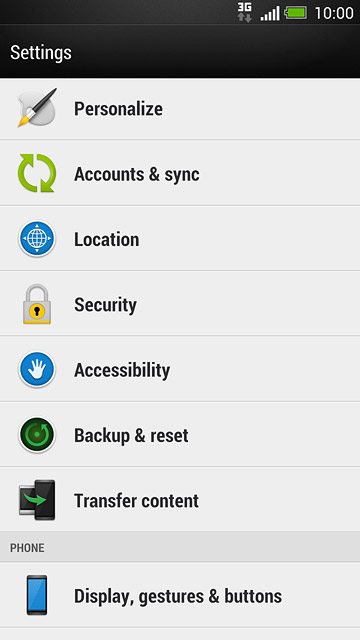Open the Personalize settings
360x640 pixels.
180,109
